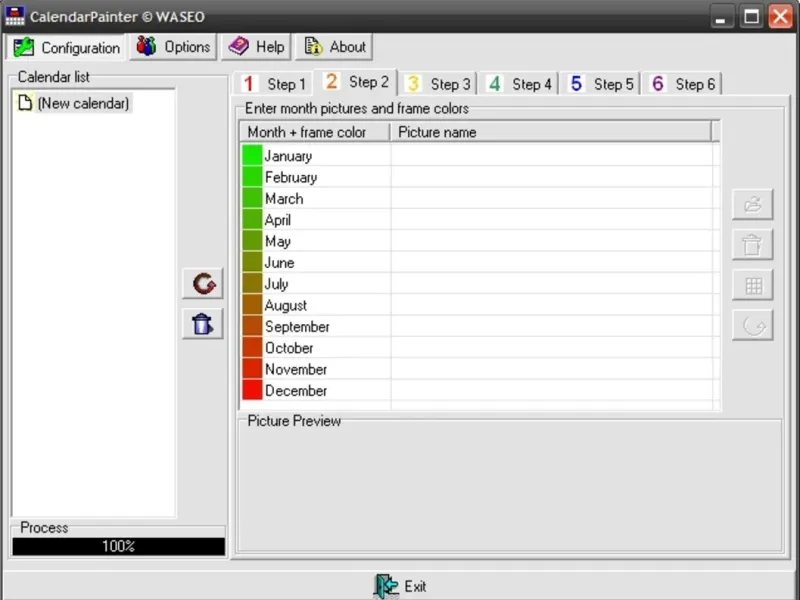Viewport: 800px width, 600px height.
Task: Select the February month label
Action: [x=291, y=178]
